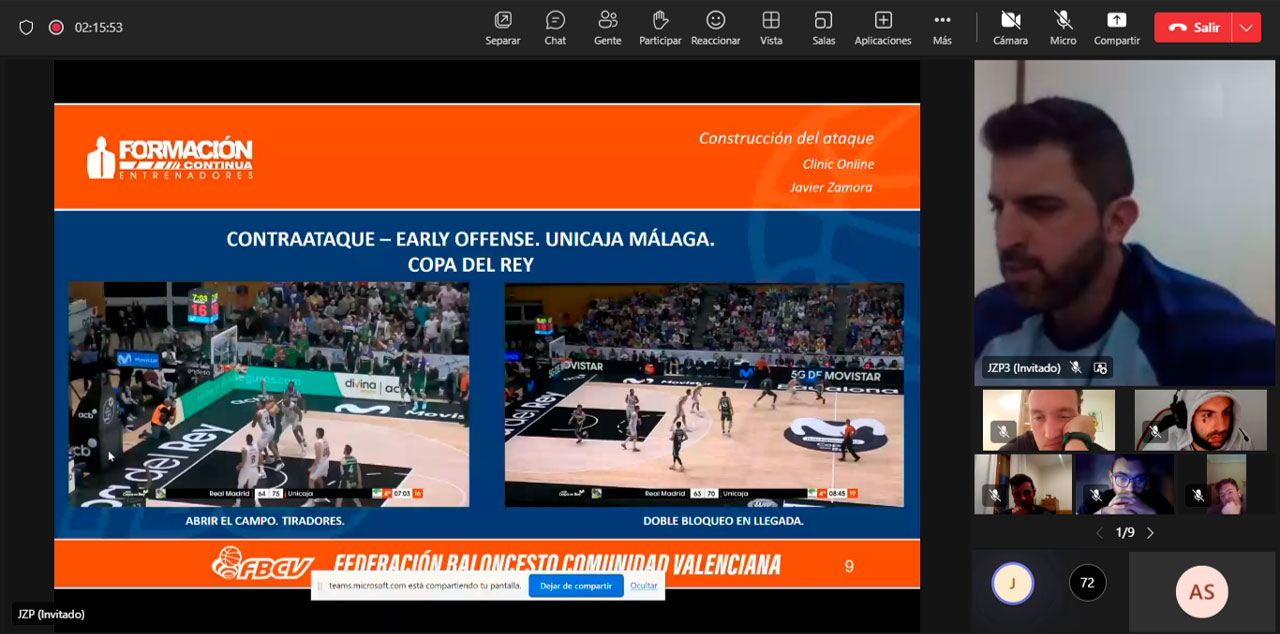Screen dimensions: 1280x634
Task: Open the Vista layout options
Action: (771, 28)
